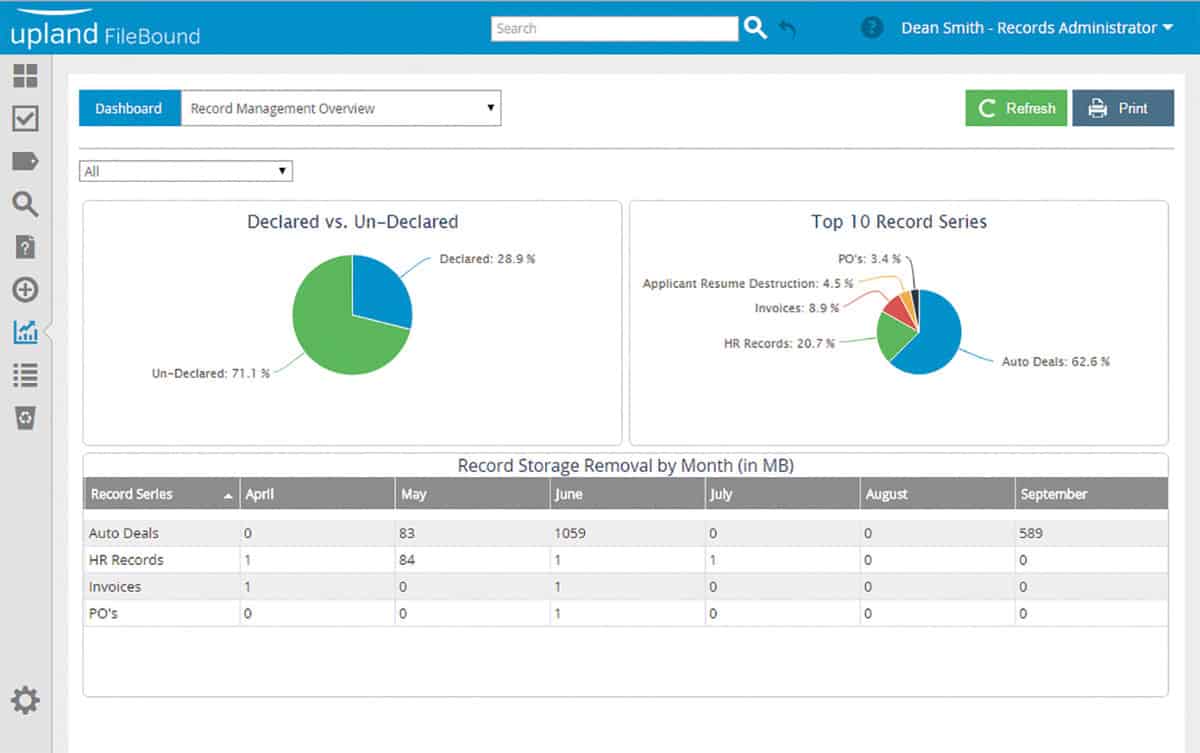Click the search magnifier in top bar

coord(755,28)
